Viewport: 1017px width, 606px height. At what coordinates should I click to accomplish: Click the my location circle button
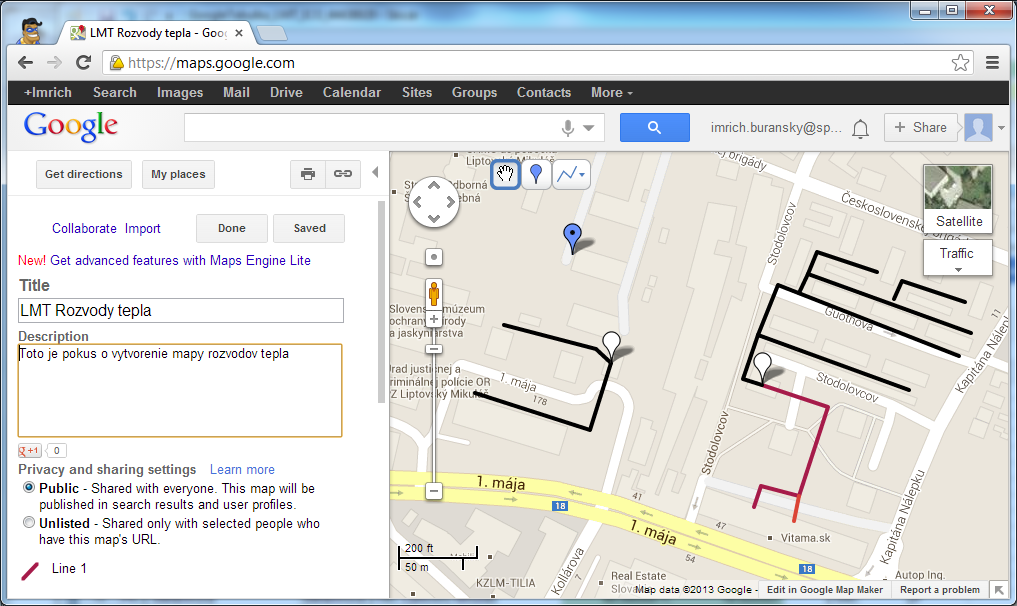(434, 258)
